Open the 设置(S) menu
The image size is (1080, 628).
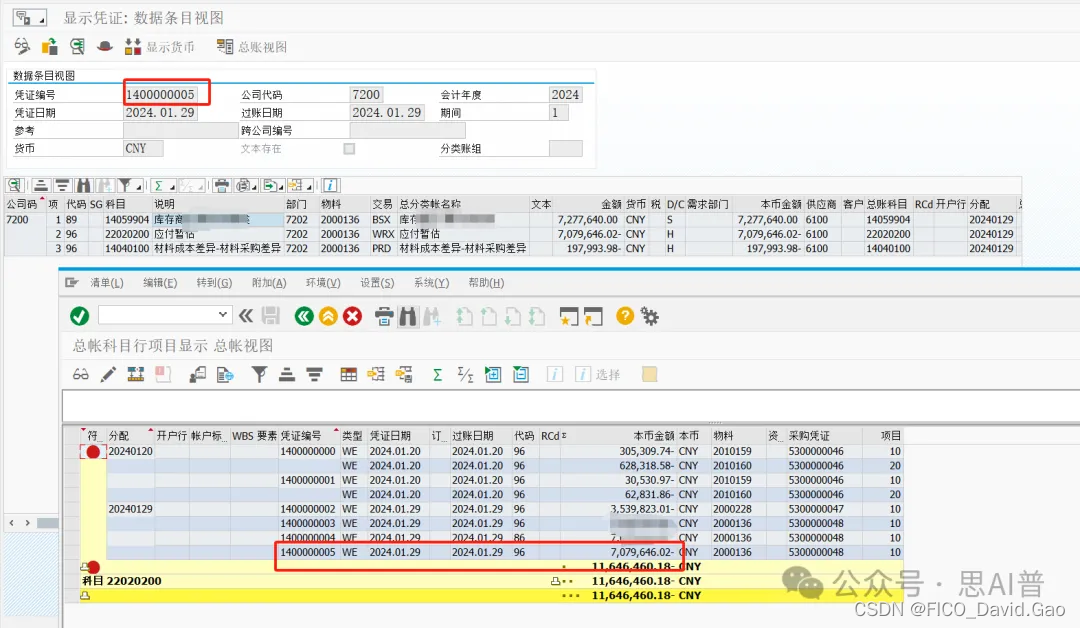coord(377,283)
